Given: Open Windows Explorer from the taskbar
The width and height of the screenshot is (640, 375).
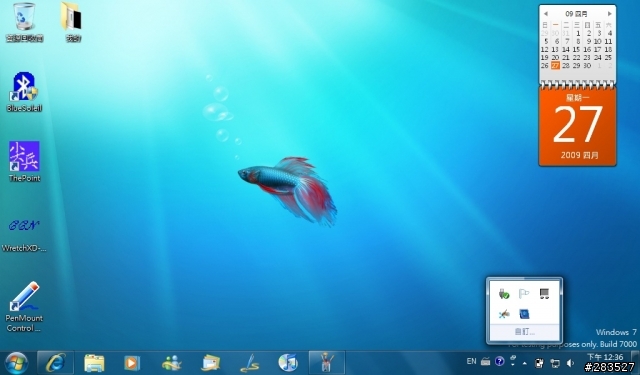Looking at the screenshot, I should 94,363.
